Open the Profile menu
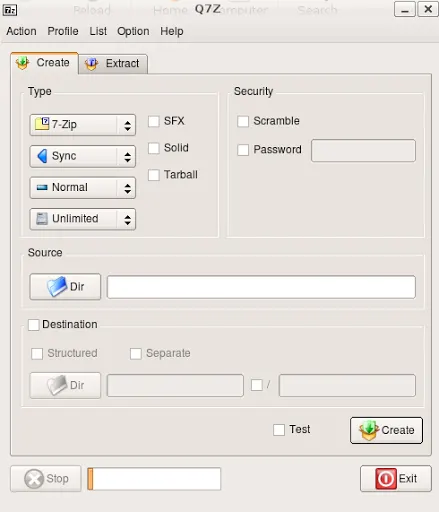 click(63, 31)
